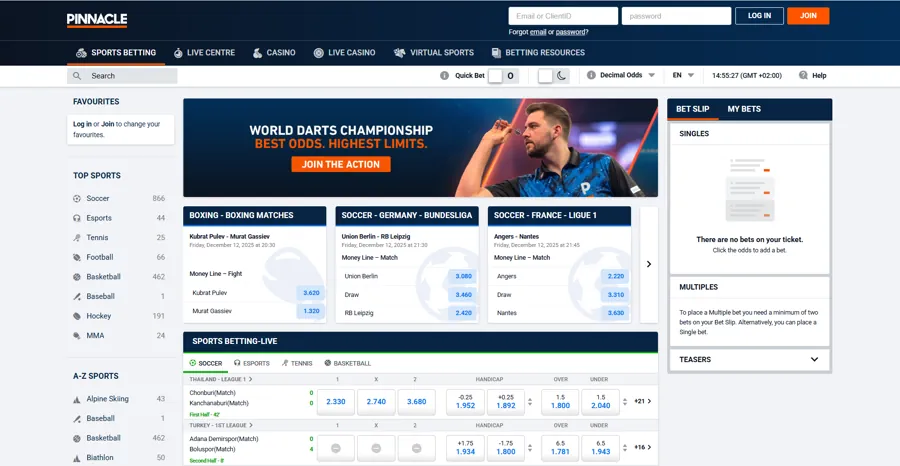This screenshot has width=900, height=466.
Task: Click the Virtual Sports icon
Action: (399, 53)
